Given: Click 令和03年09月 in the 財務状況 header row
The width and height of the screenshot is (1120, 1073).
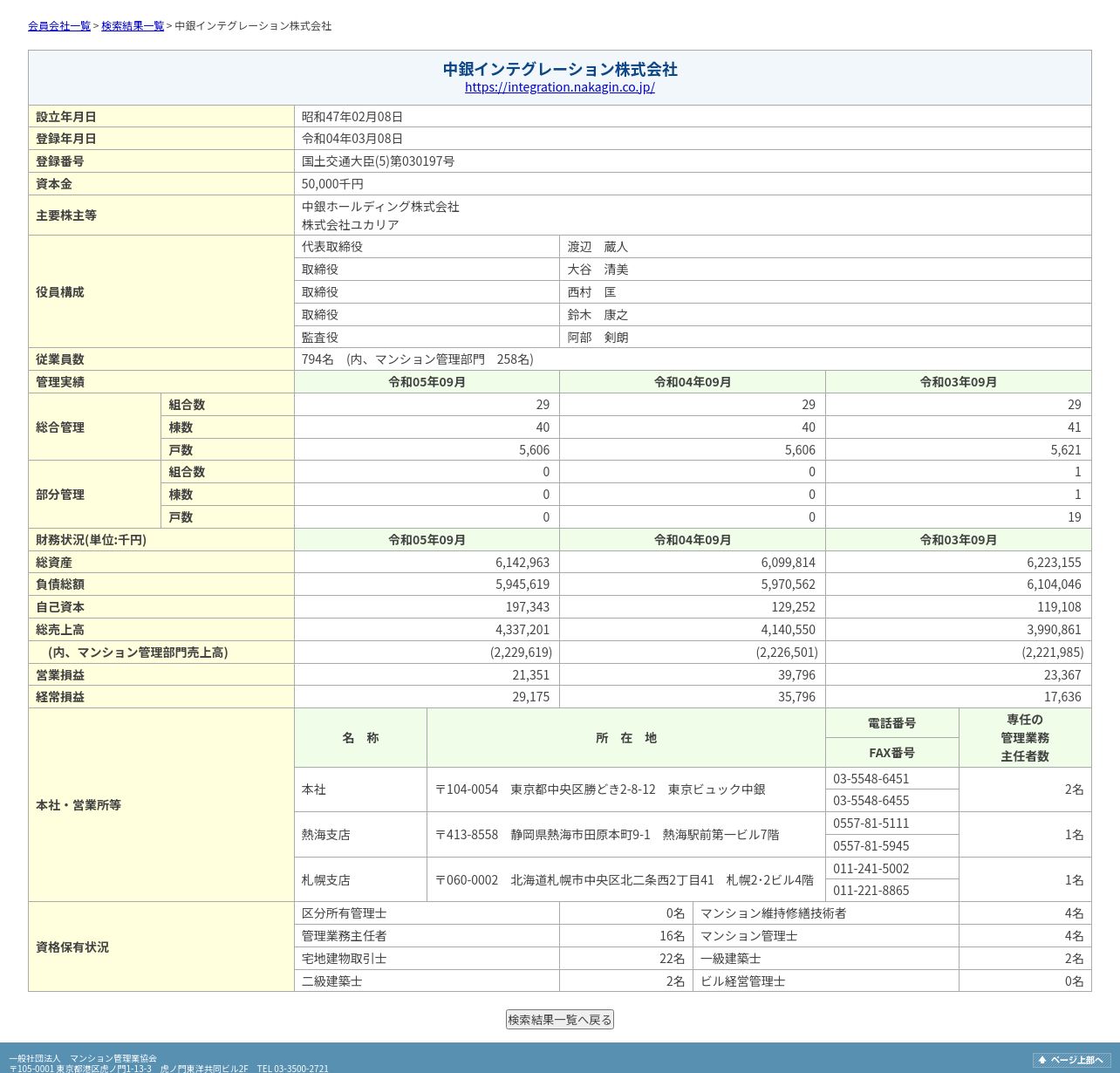Looking at the screenshot, I should (958, 540).
